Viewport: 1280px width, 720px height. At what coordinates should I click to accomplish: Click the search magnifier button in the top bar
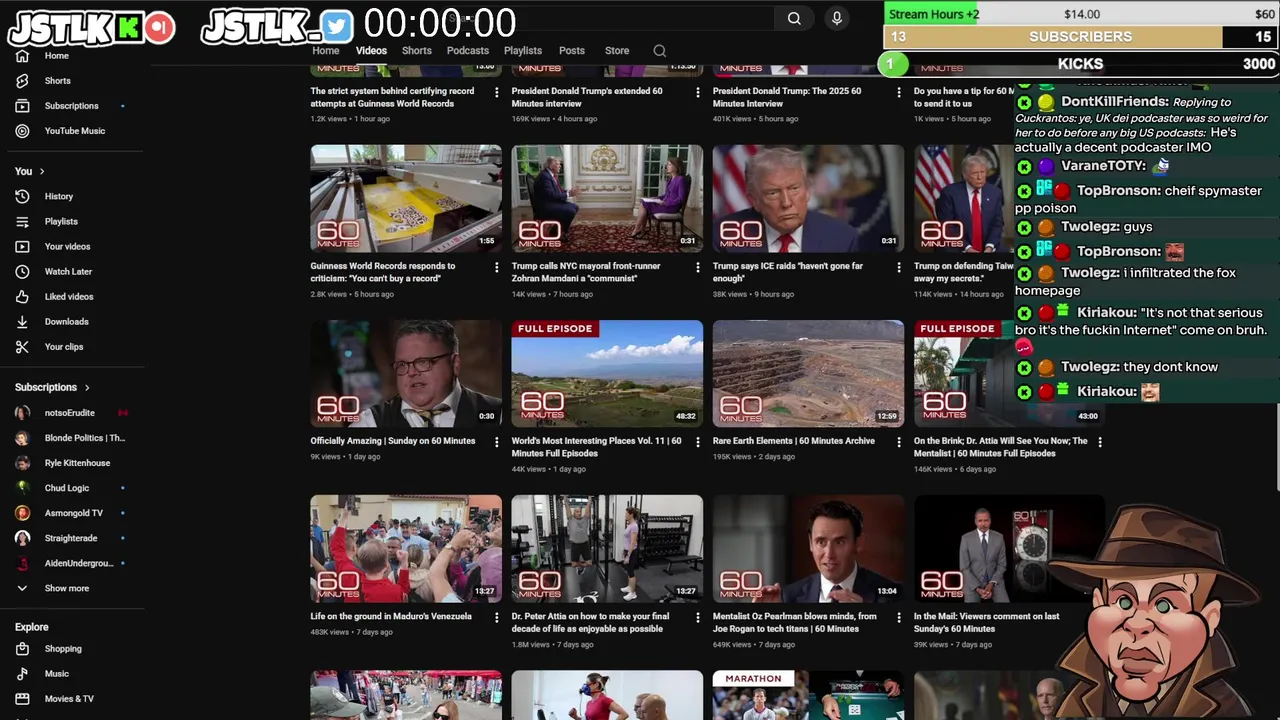point(794,18)
